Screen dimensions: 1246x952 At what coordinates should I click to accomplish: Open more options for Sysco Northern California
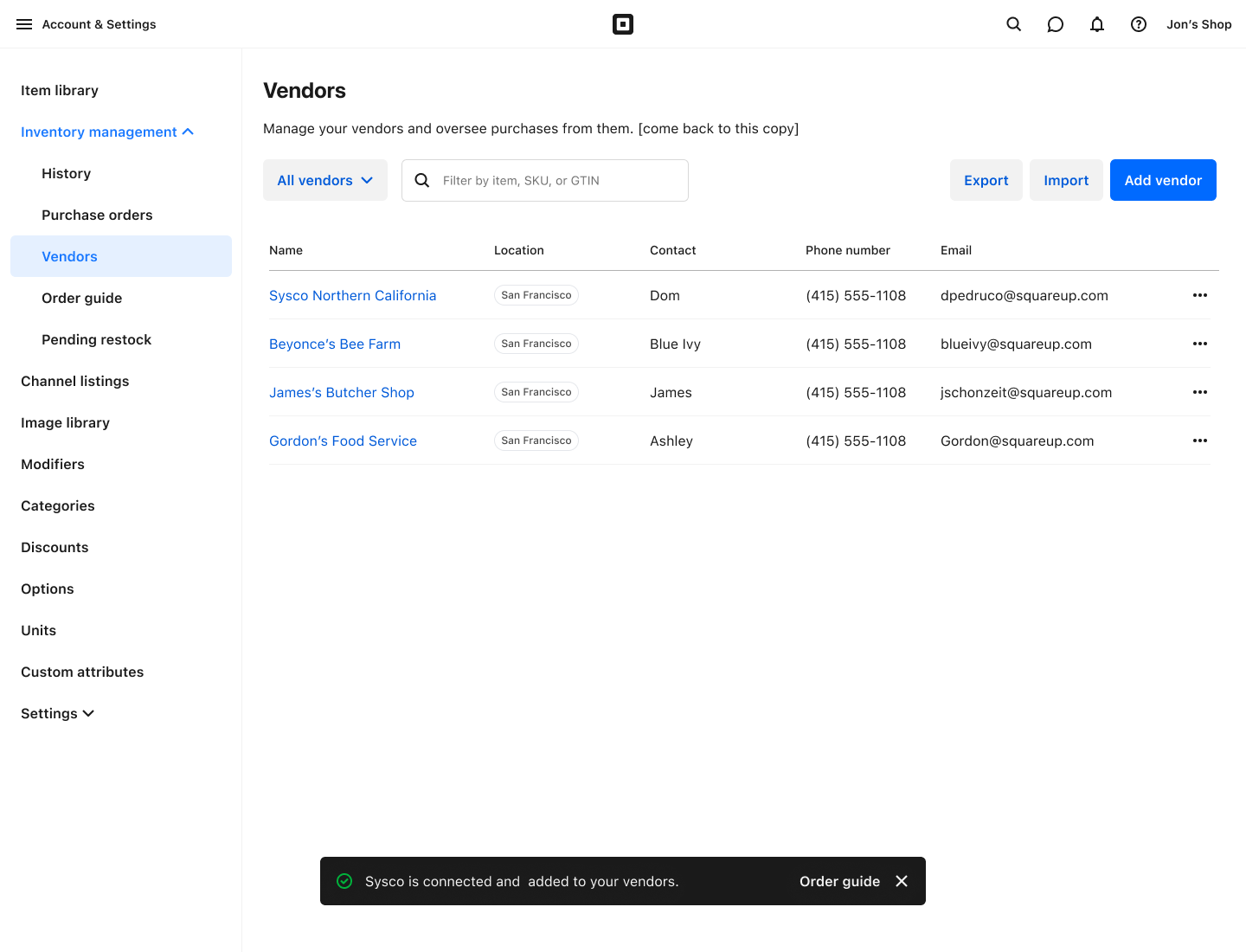tap(1199, 295)
